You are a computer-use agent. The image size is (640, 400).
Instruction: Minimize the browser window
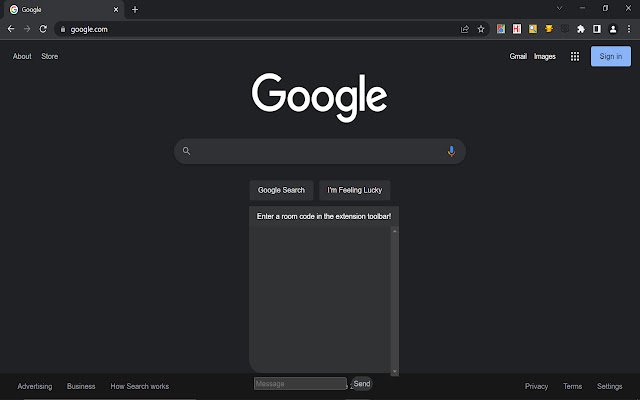[x=582, y=8]
